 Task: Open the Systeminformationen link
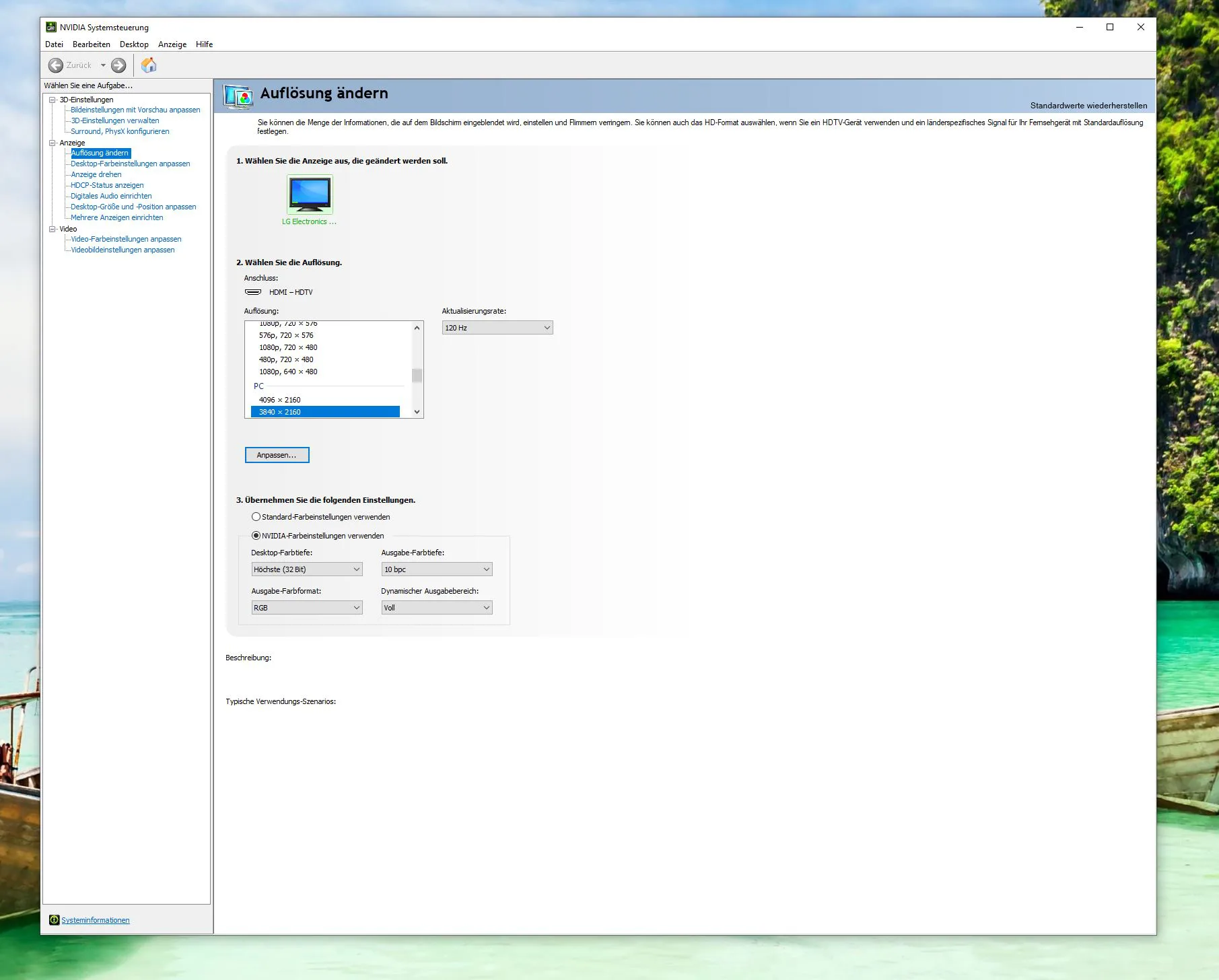(x=96, y=920)
